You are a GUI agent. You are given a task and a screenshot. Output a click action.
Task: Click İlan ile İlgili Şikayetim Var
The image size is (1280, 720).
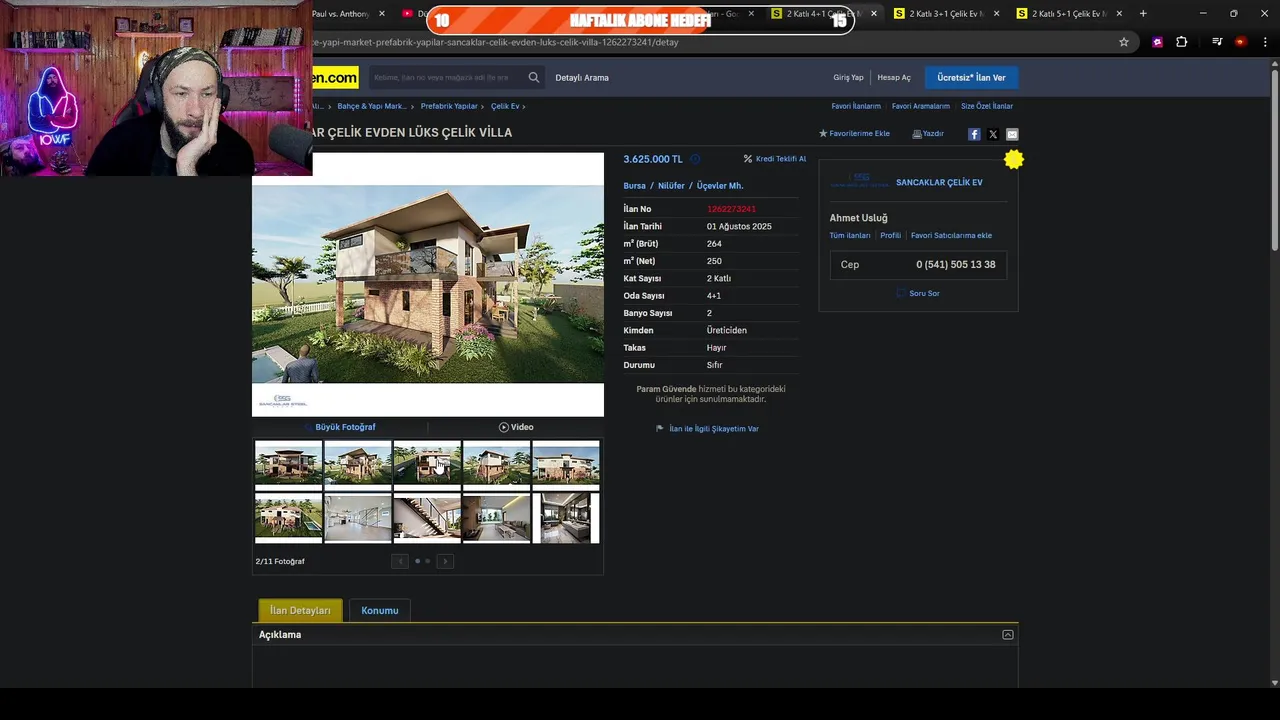click(x=714, y=428)
